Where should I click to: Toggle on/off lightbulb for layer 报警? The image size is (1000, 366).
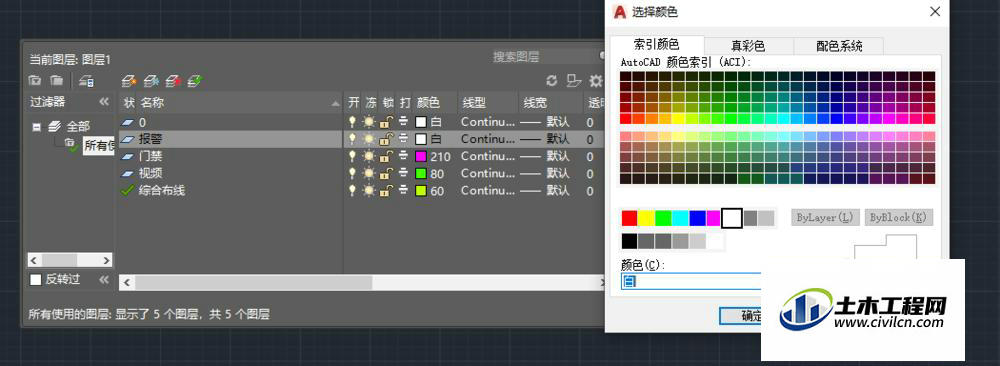coord(351,139)
